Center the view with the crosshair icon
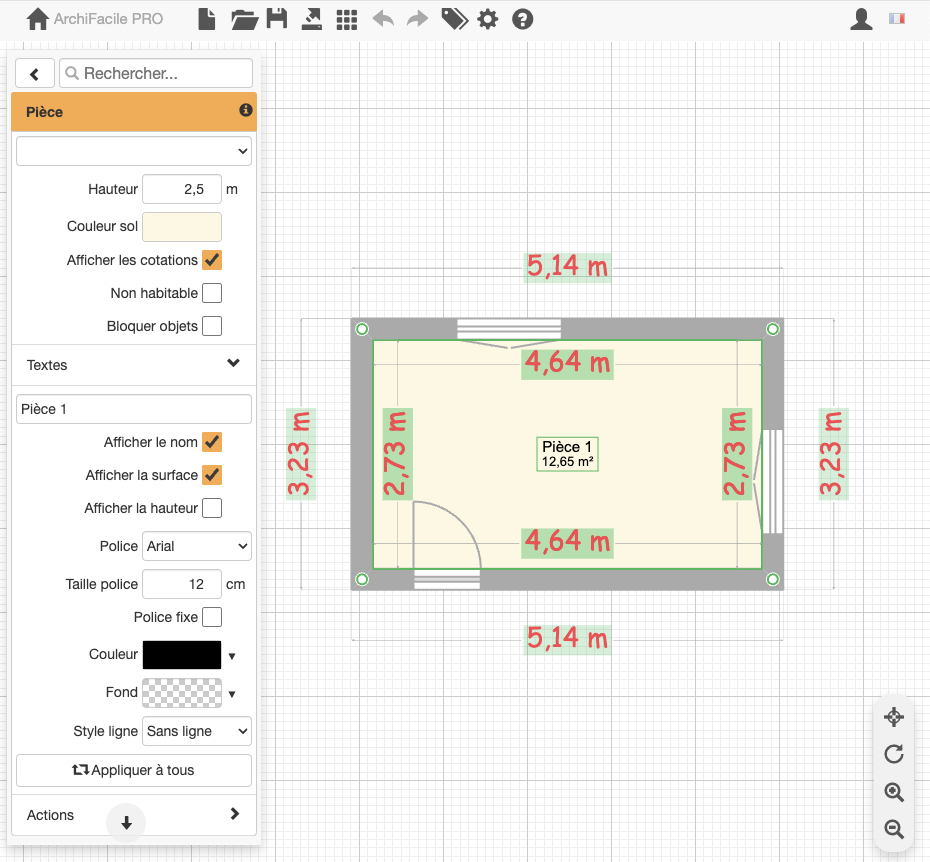Screen dimensions: 930x862 click(894, 717)
